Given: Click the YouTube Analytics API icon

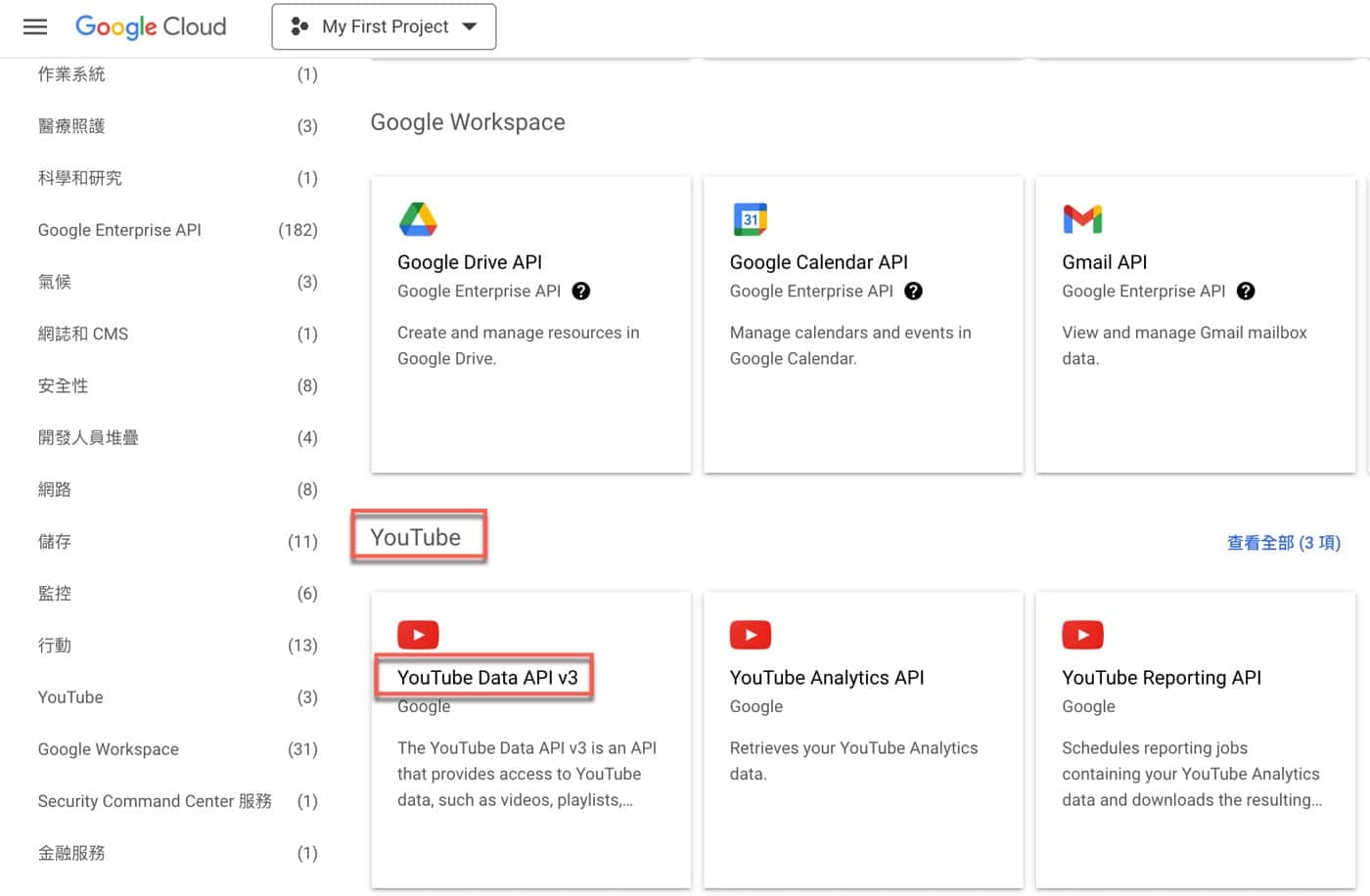Looking at the screenshot, I should pyautogui.click(x=751, y=635).
